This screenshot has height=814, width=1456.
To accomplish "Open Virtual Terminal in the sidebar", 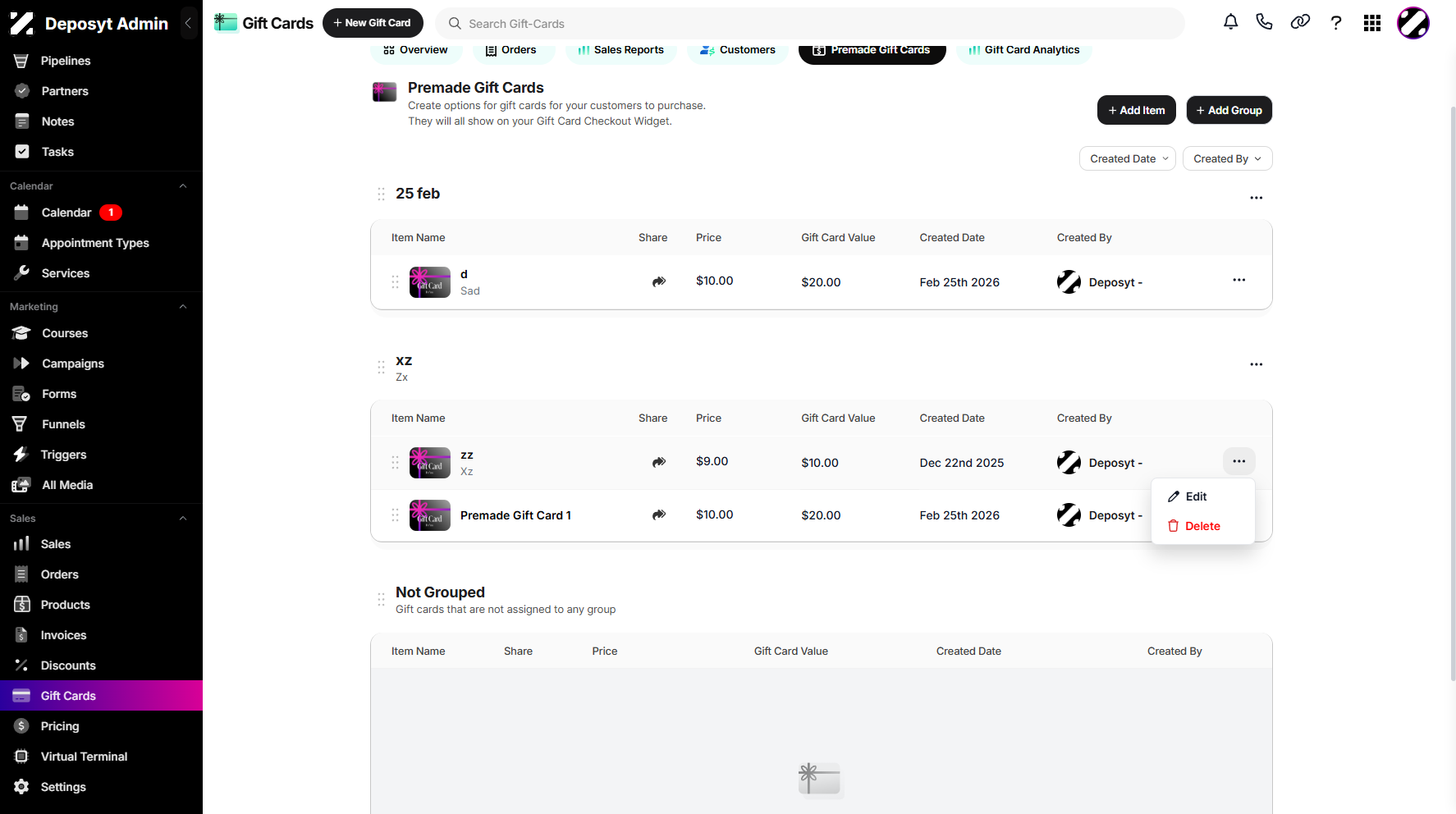I will 101,757.
